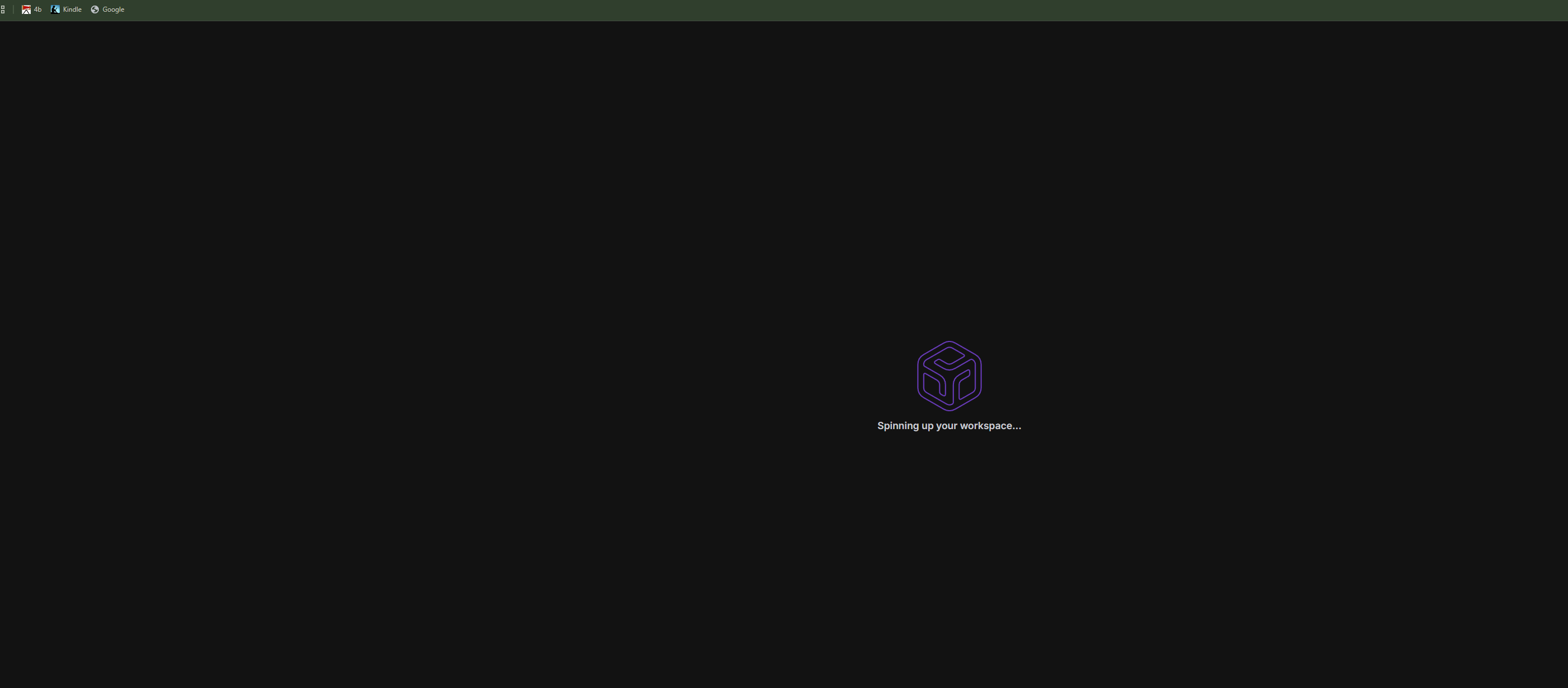Open the 4b bookmark
Image resolution: width=1568 pixels, height=688 pixels.
point(32,9)
